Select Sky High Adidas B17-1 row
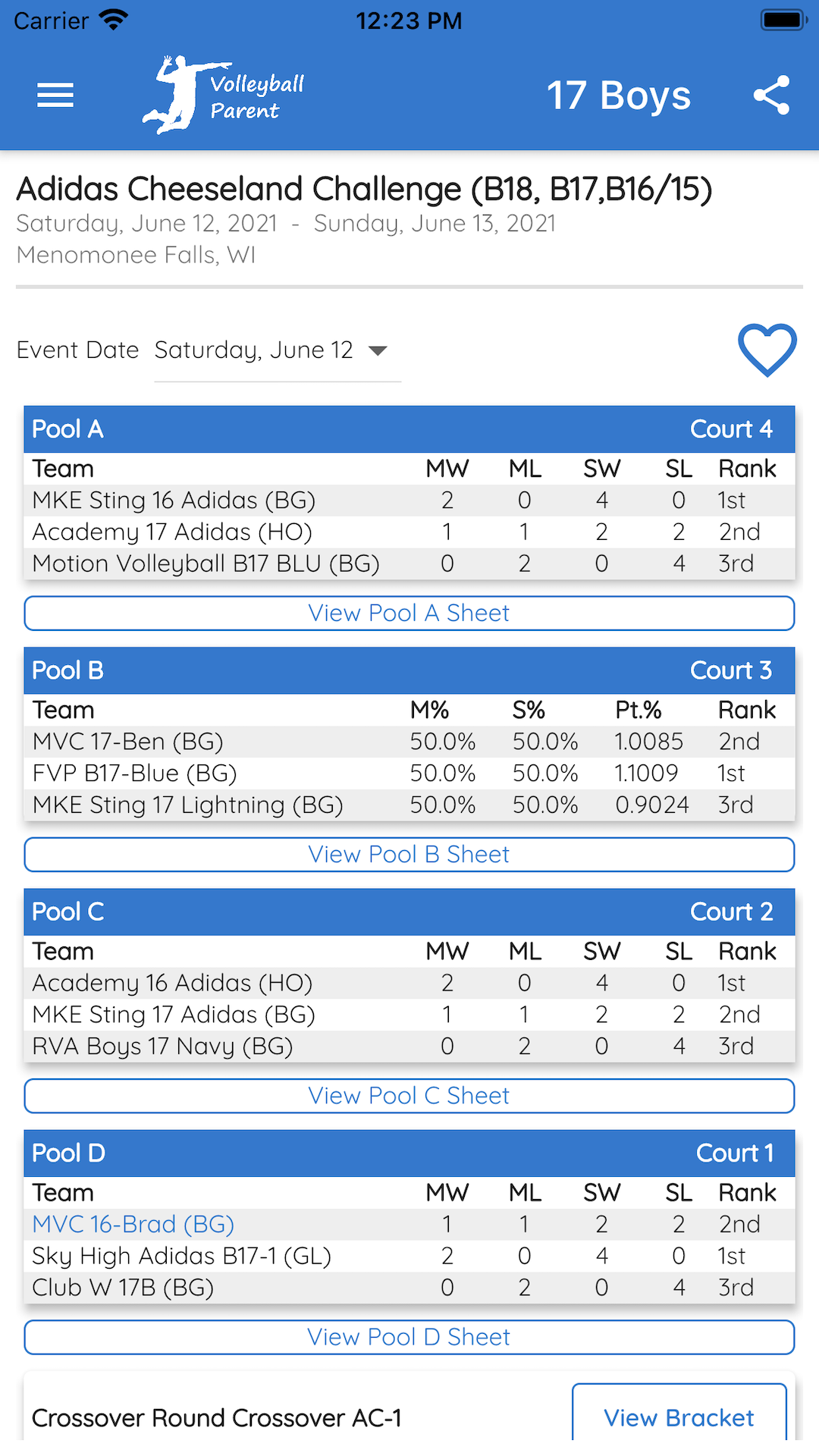 click(409, 1256)
